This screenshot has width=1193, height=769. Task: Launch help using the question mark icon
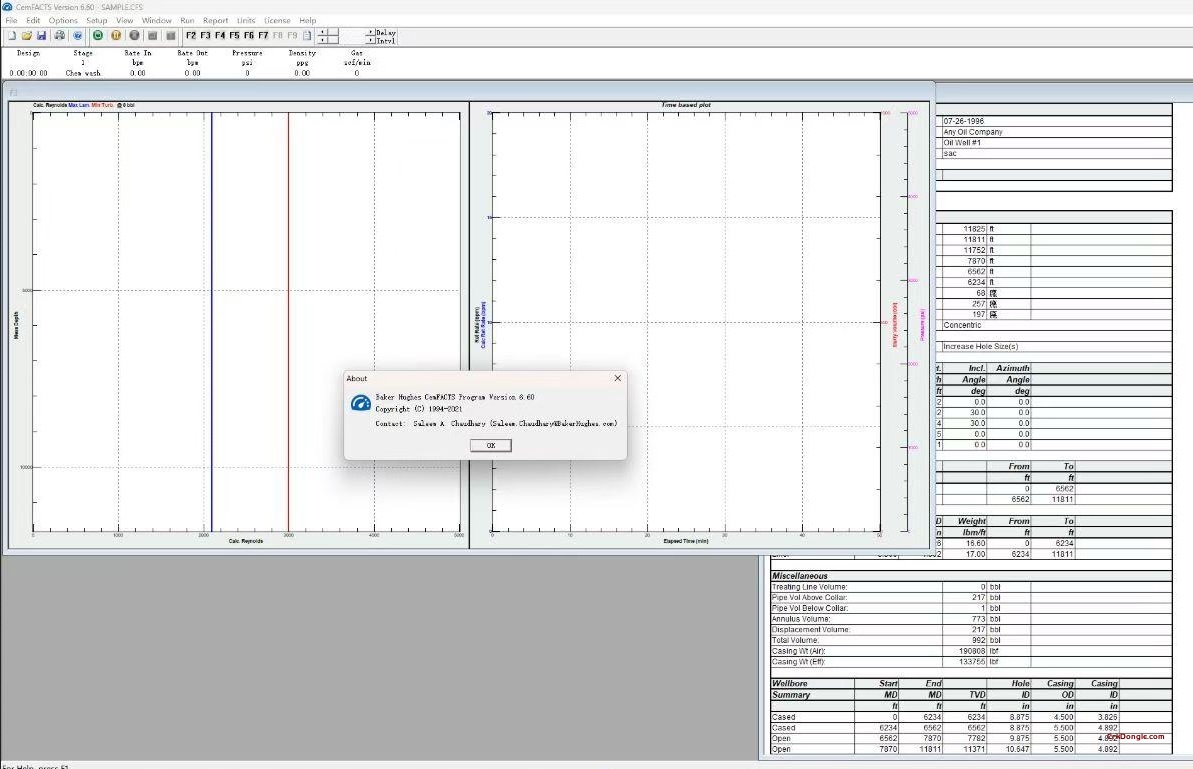(78, 35)
